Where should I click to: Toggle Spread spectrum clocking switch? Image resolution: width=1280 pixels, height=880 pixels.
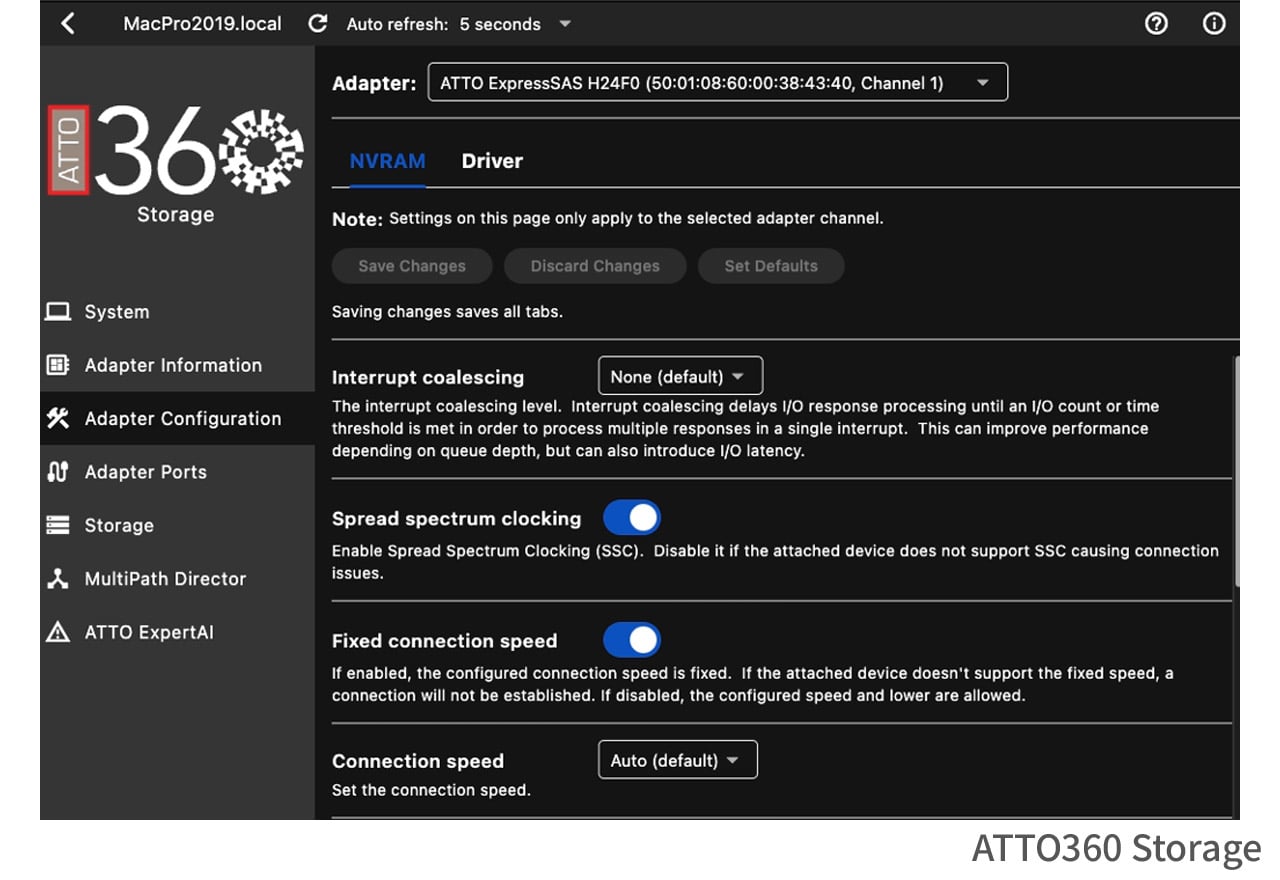[x=632, y=518]
